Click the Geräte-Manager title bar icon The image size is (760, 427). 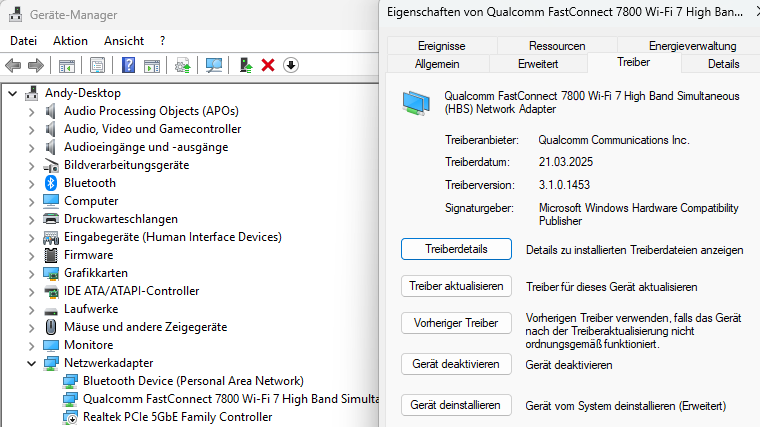pos(16,15)
